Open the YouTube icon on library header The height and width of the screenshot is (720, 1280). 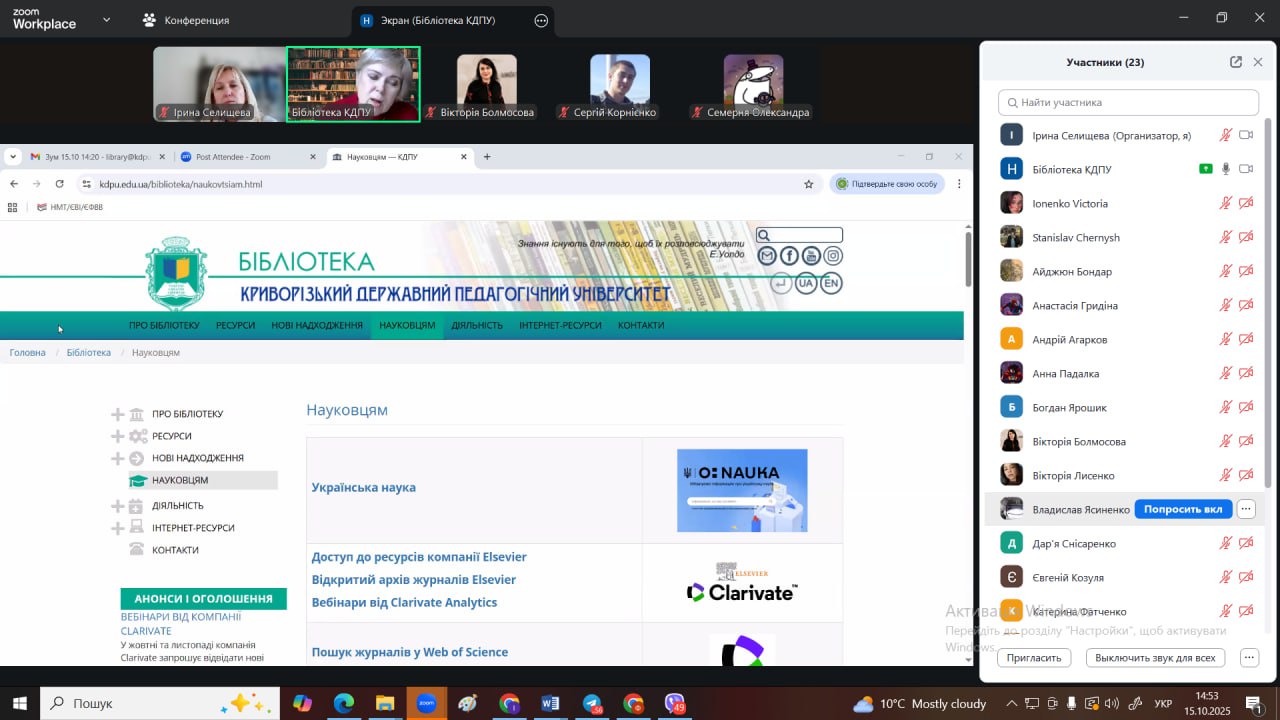pyautogui.click(x=811, y=256)
